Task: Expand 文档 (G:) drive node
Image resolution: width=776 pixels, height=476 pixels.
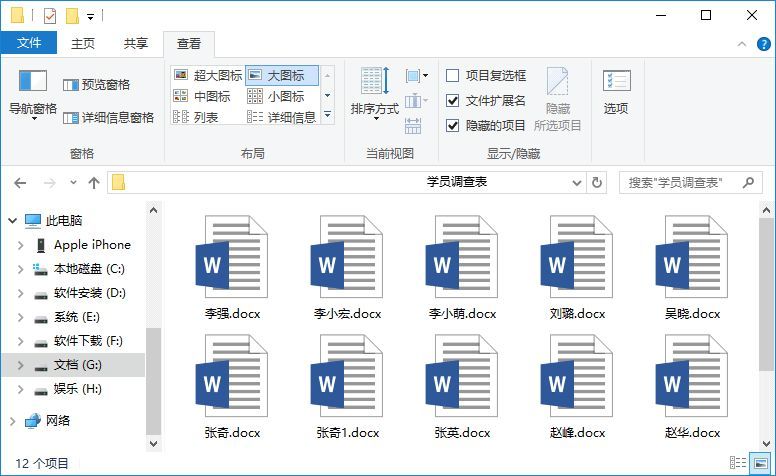Action: coord(20,365)
